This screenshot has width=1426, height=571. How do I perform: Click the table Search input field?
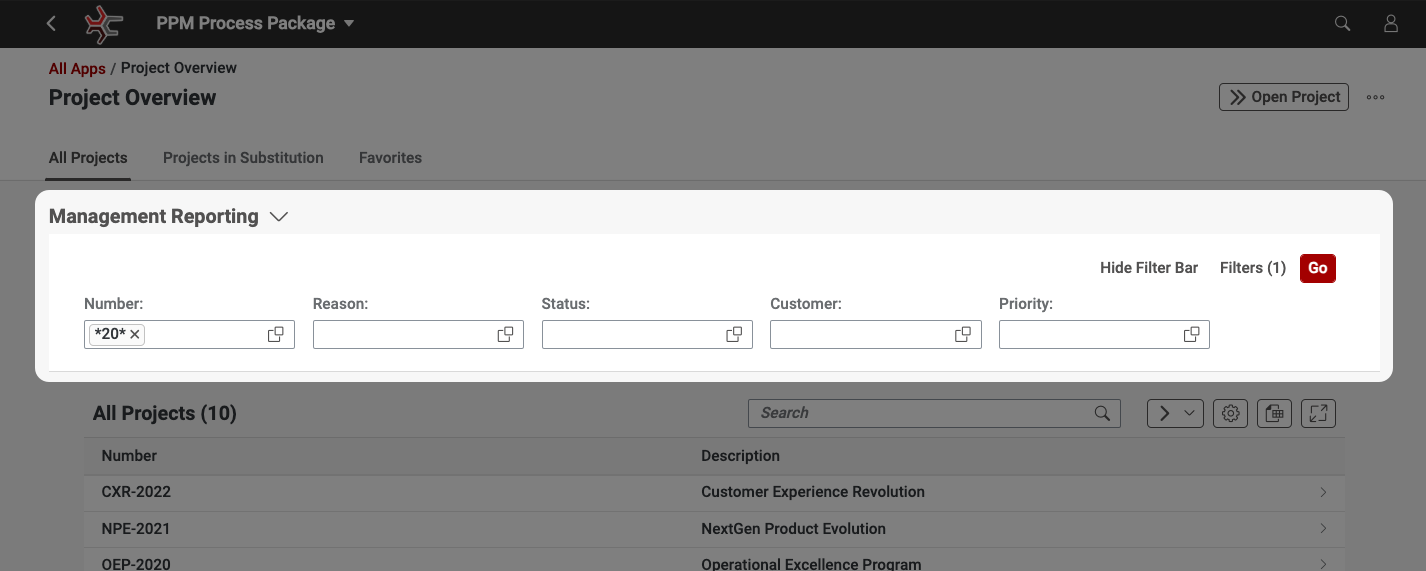click(920, 413)
